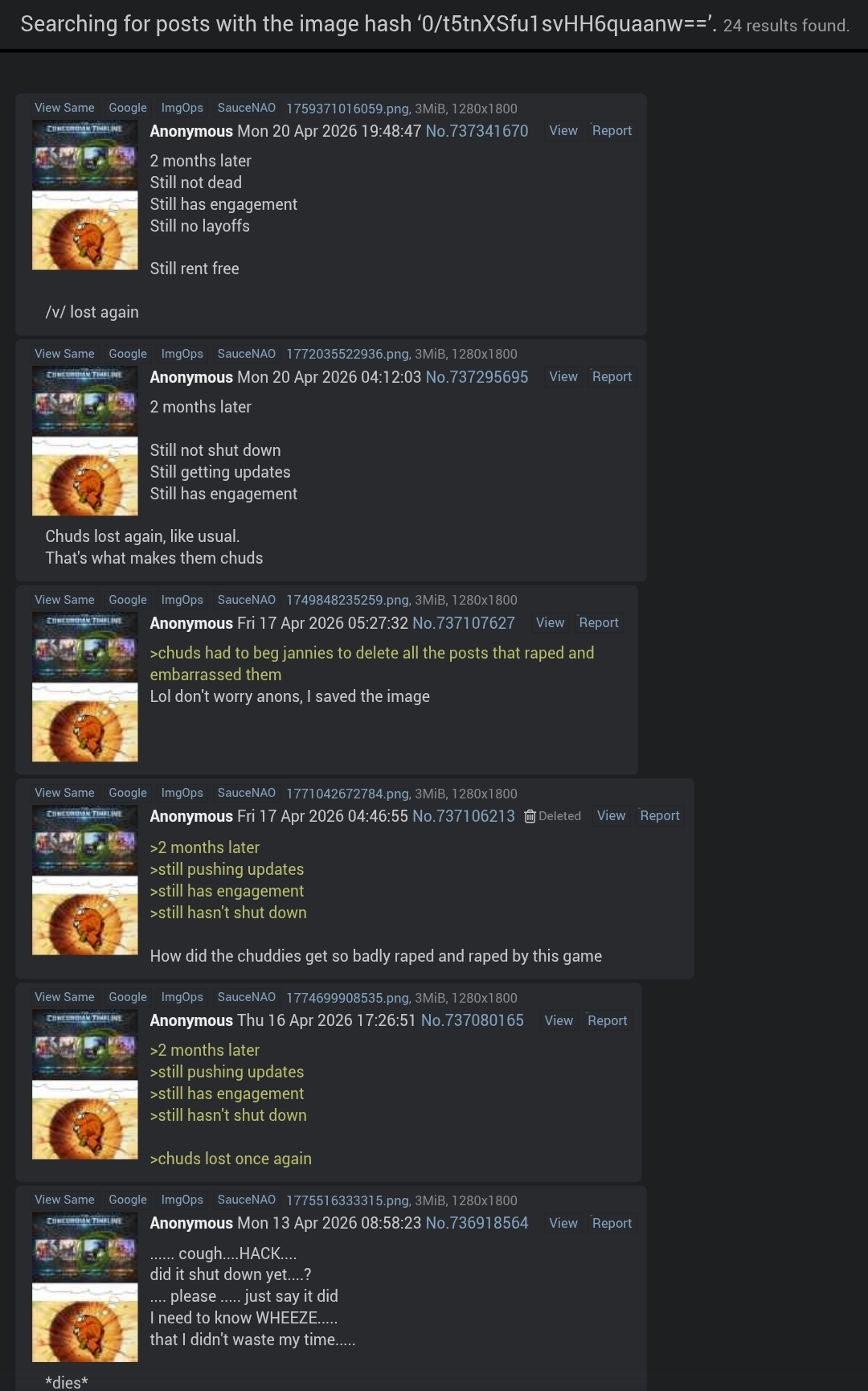
Task: Click View Same on post No.737295695
Action: point(64,354)
